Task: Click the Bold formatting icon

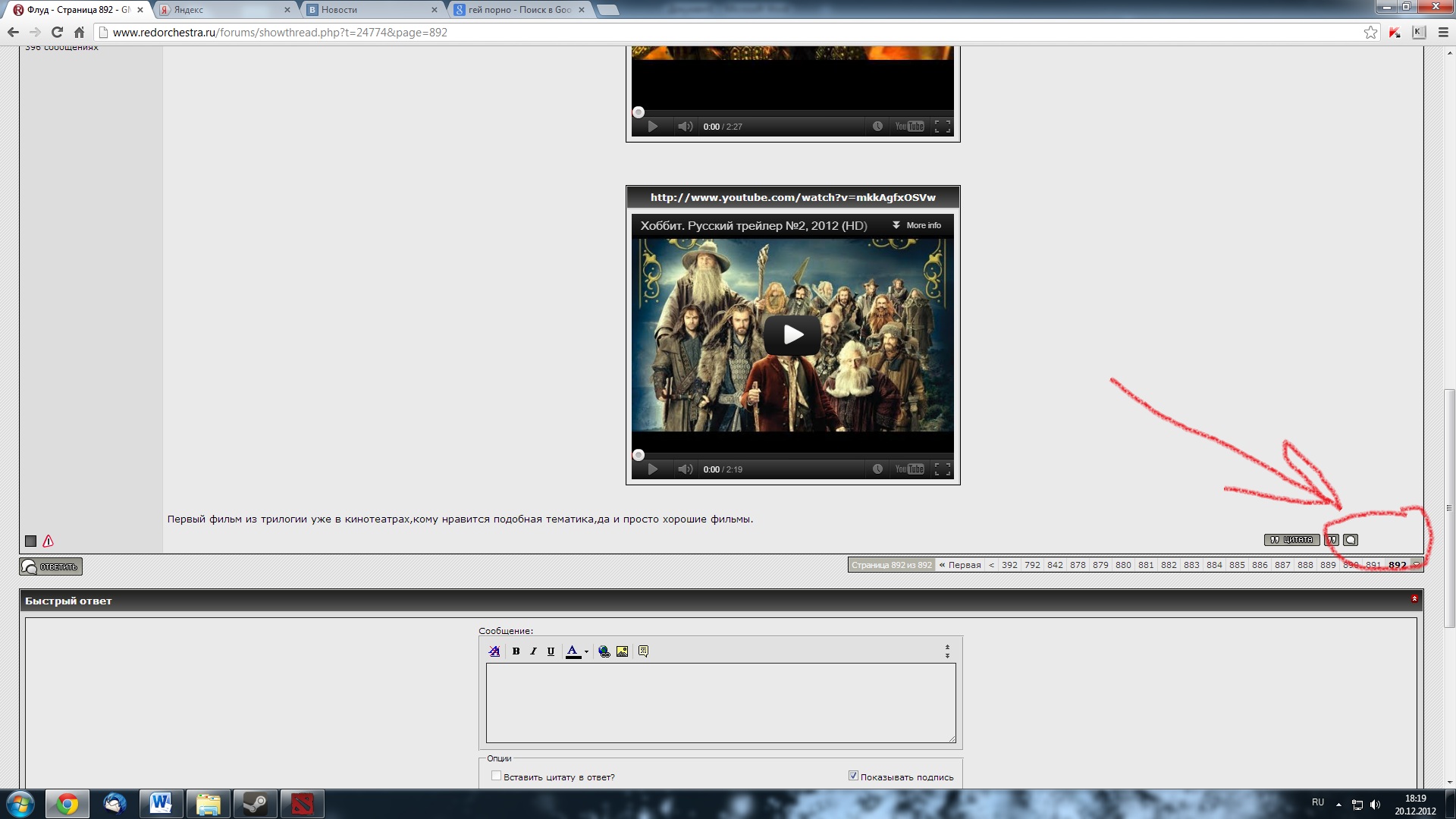Action: (516, 651)
